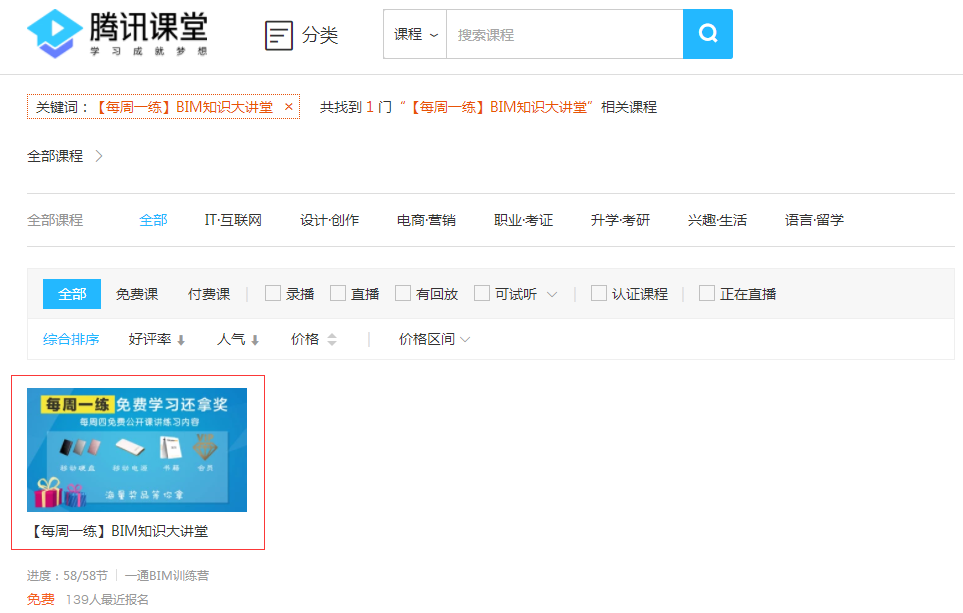The image size is (963, 613).
Task: Click the chevron next to 全部课程 breadcrumb
Action: tap(99, 156)
